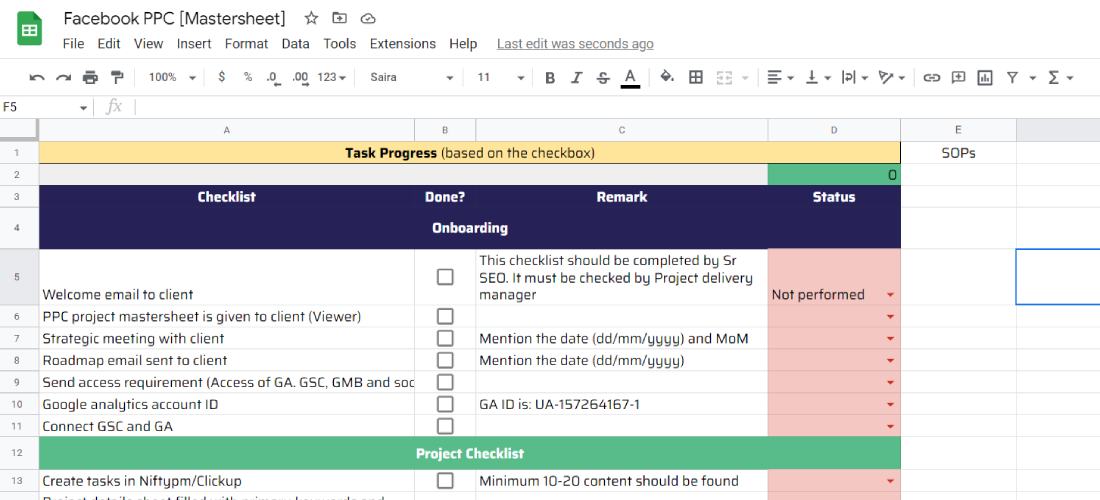Screen dimensions: 1100x500
Task: Click the horizontal align icon
Action: point(774,78)
